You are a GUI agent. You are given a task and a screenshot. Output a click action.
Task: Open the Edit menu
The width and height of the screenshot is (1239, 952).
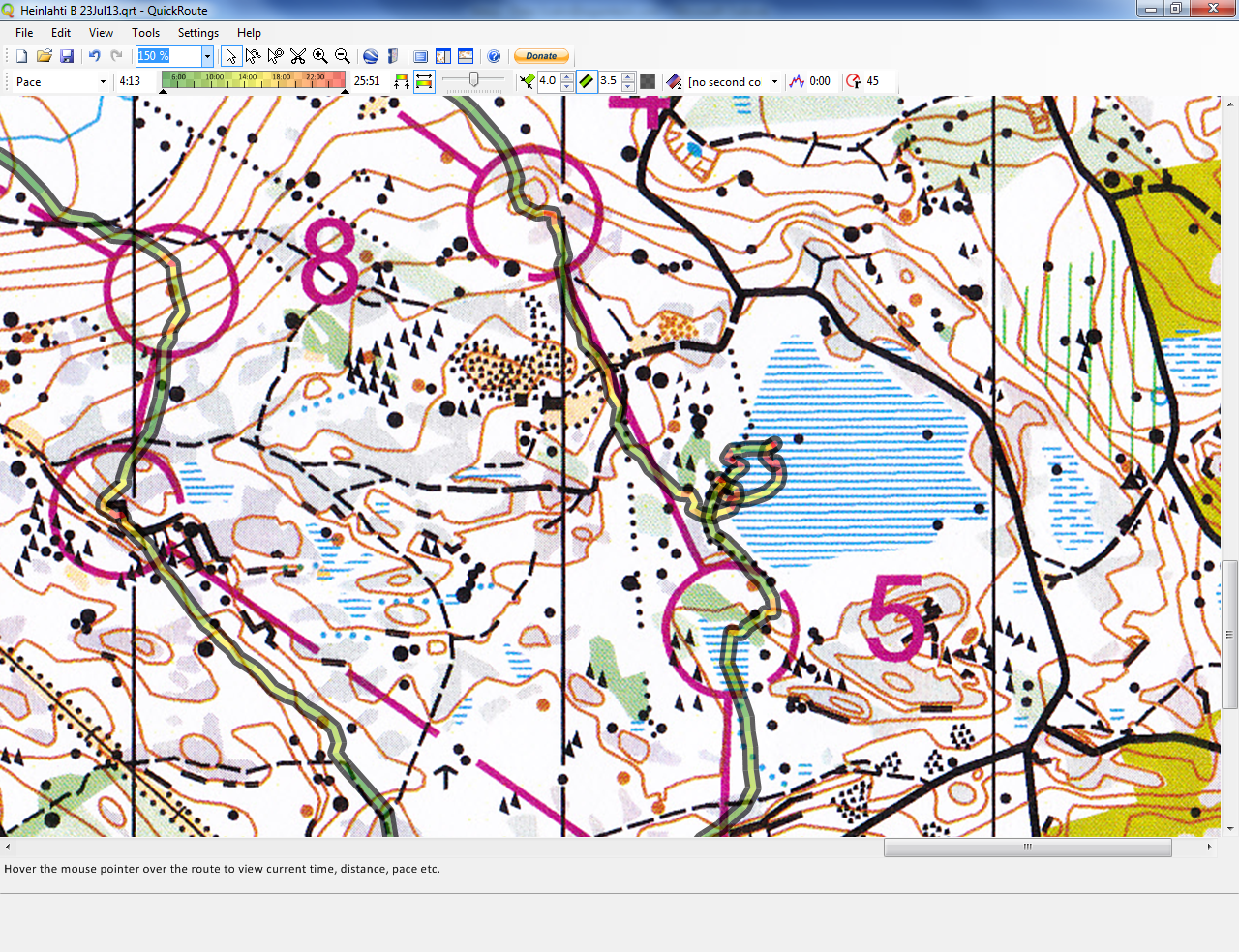[61, 33]
